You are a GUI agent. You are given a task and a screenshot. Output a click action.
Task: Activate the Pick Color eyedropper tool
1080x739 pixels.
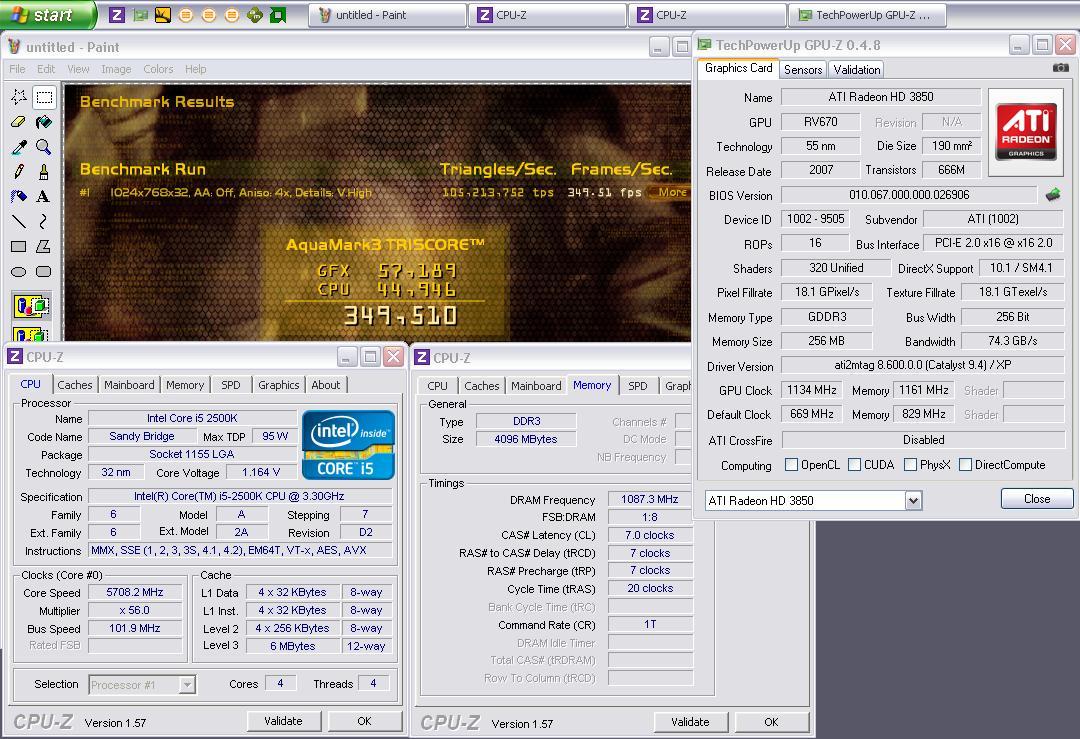[19, 147]
